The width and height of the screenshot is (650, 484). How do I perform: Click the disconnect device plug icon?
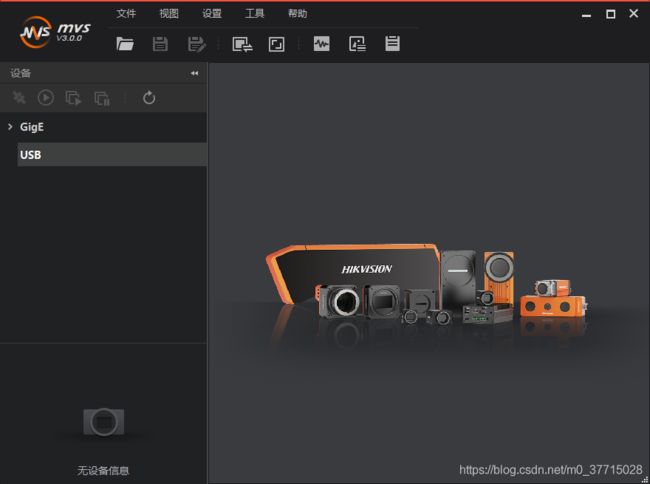pos(19,98)
